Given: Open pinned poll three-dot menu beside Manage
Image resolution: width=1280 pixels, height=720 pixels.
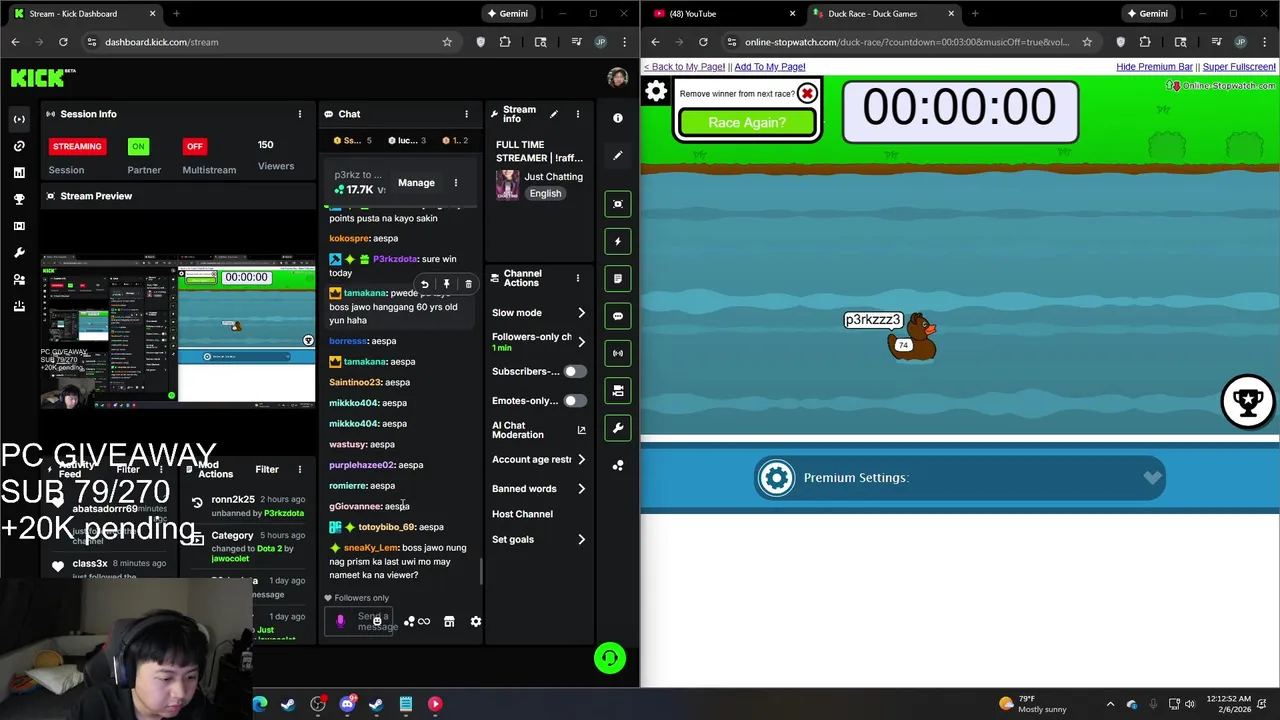Looking at the screenshot, I should [456, 183].
